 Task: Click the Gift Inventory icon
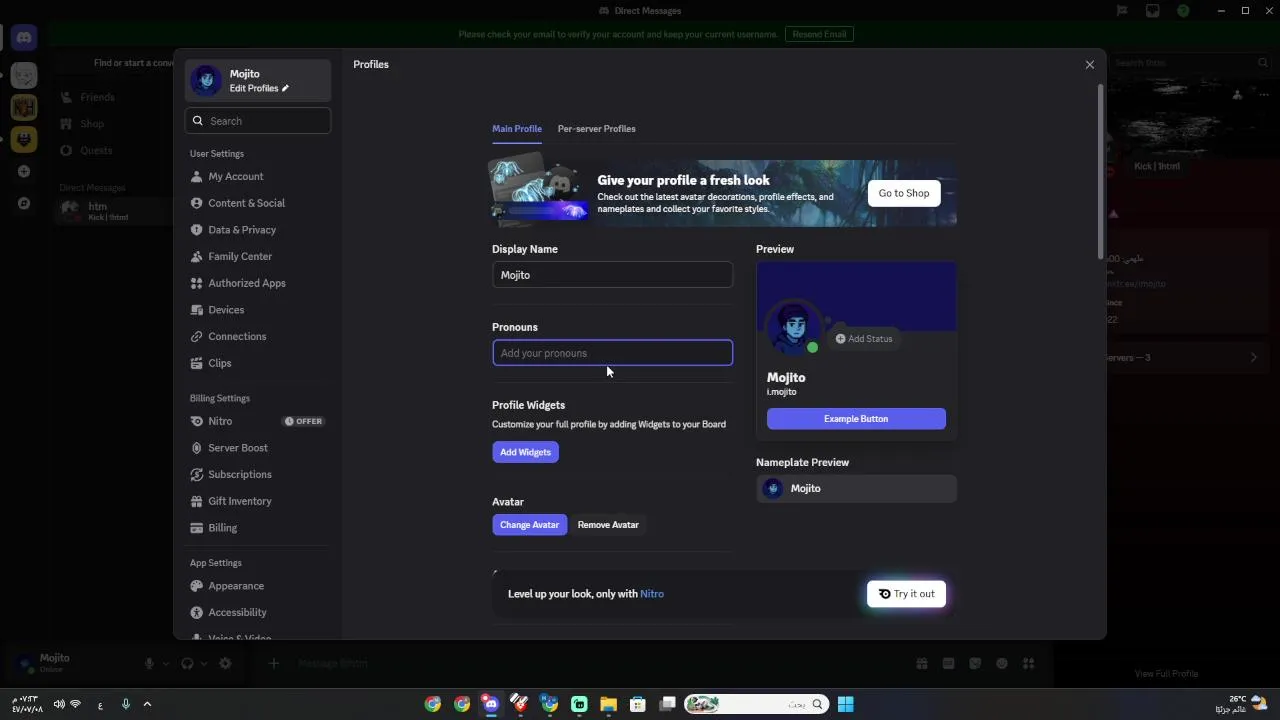click(197, 501)
